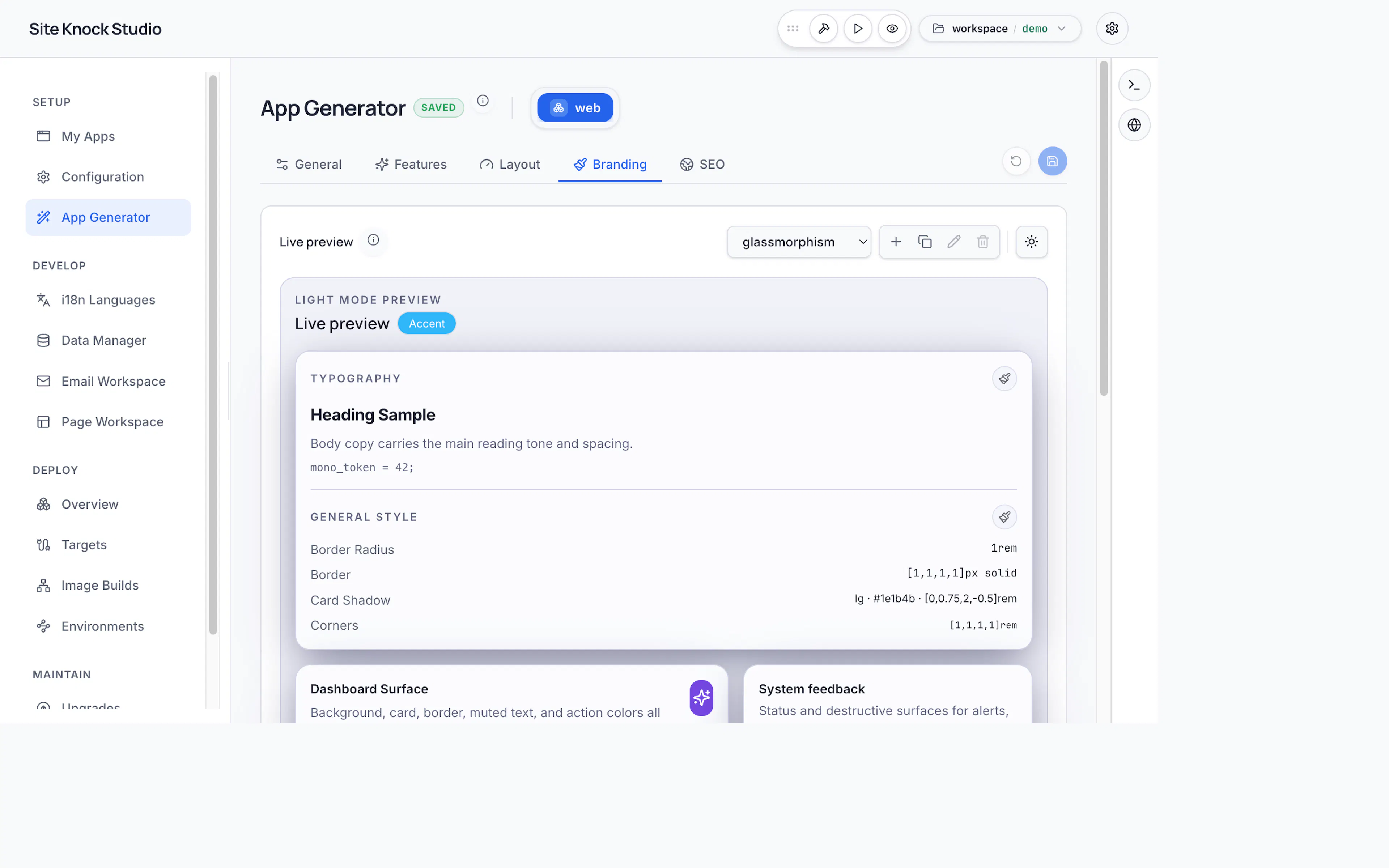Switch to the SEO tab
Image resolution: width=1389 pixels, height=868 pixels.
(x=702, y=165)
